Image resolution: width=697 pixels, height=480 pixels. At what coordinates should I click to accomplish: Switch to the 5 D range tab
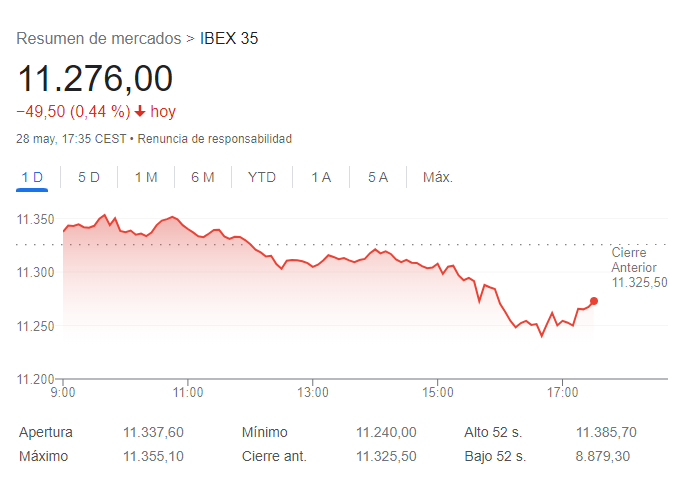[x=89, y=177]
